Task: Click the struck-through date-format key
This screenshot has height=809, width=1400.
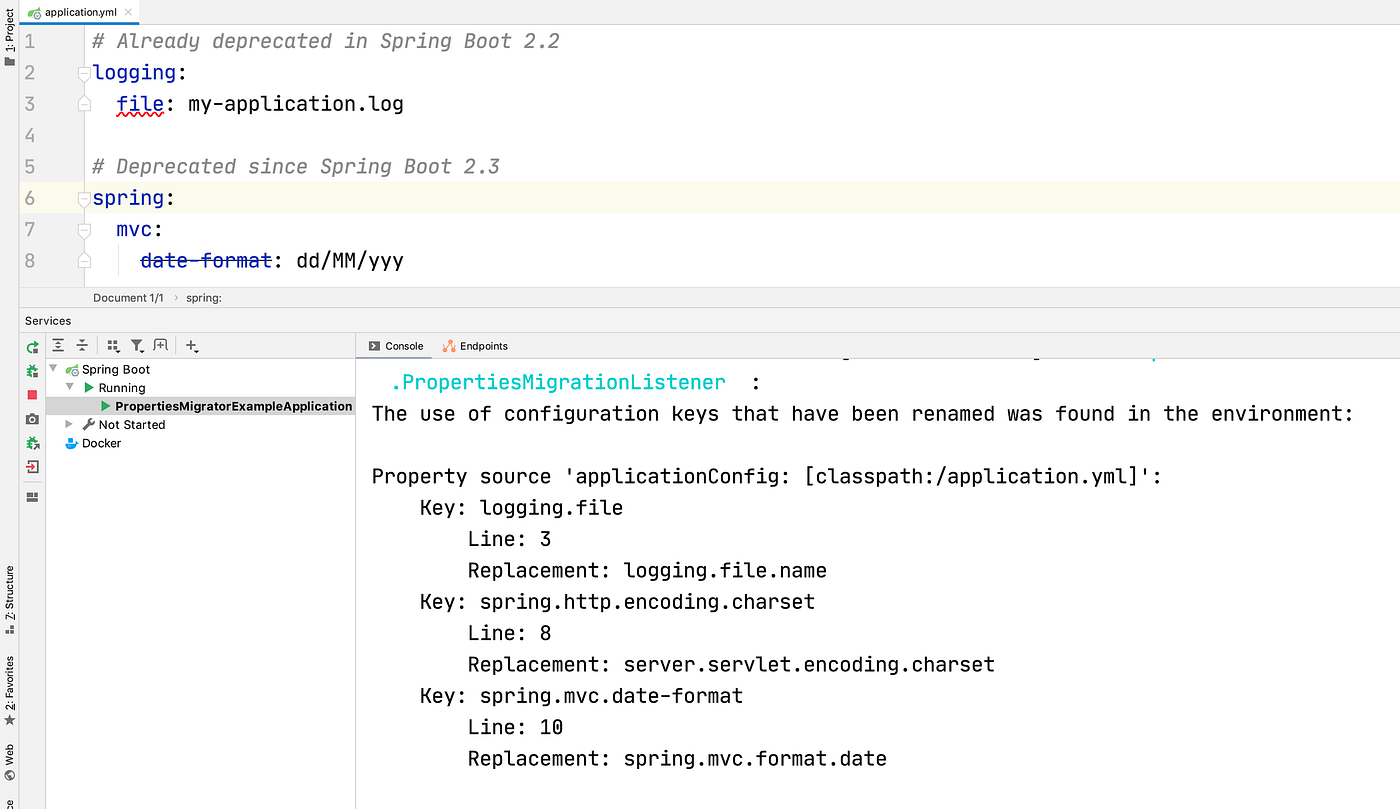Action: 205,261
